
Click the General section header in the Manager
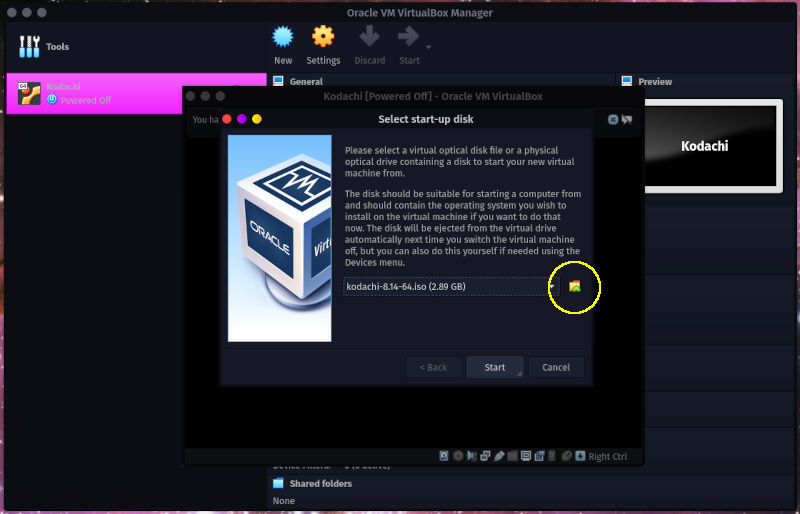pos(306,82)
